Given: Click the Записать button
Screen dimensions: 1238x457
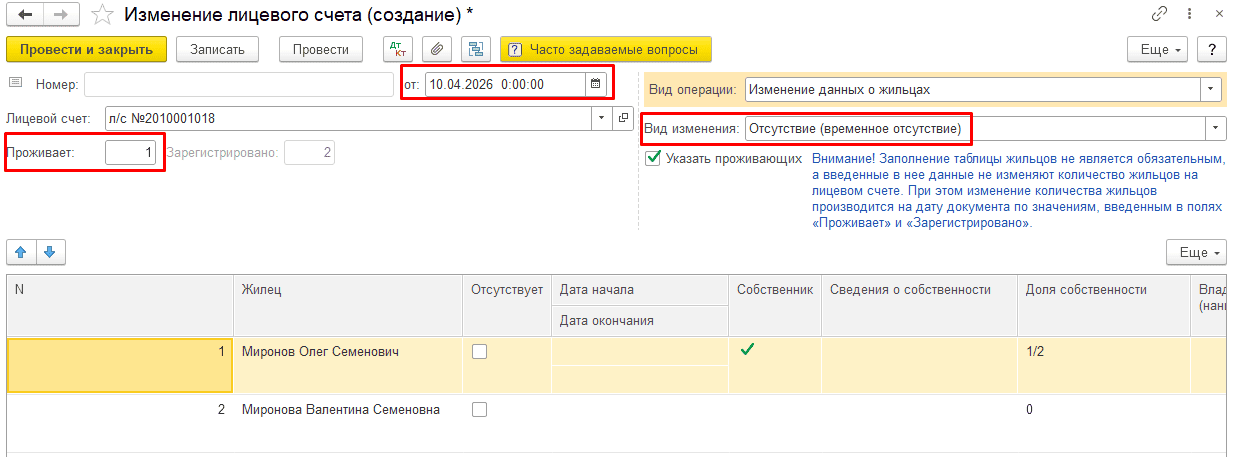Looking at the screenshot, I should 217,49.
